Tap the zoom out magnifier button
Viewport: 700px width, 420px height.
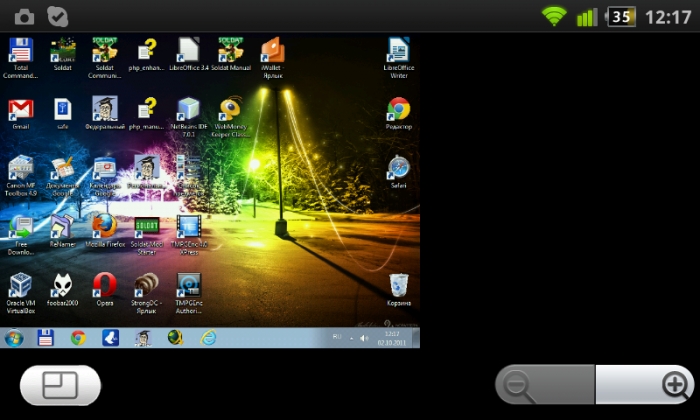pyautogui.click(x=545, y=384)
